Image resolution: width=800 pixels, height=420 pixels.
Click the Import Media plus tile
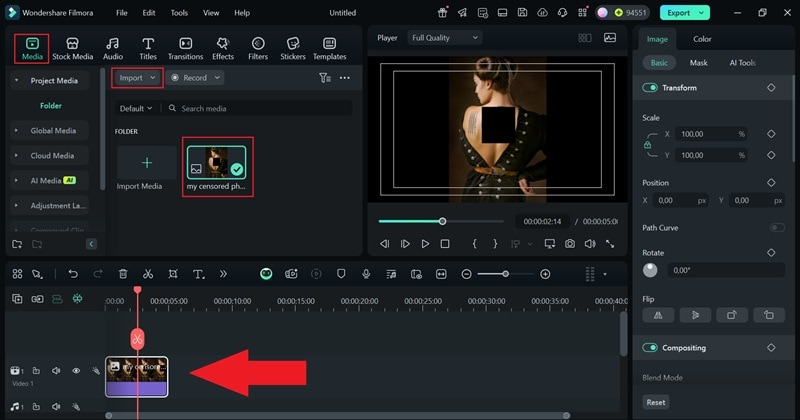point(146,163)
